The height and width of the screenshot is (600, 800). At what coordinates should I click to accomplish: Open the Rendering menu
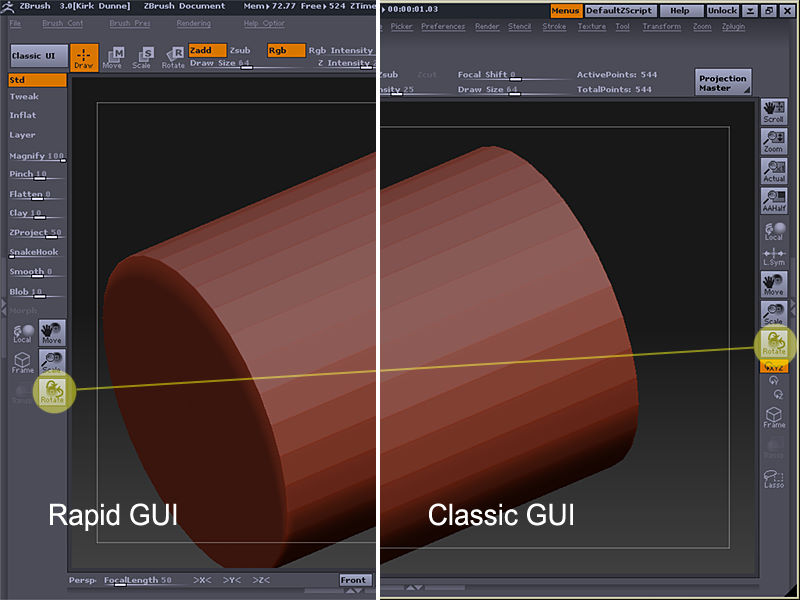193,23
